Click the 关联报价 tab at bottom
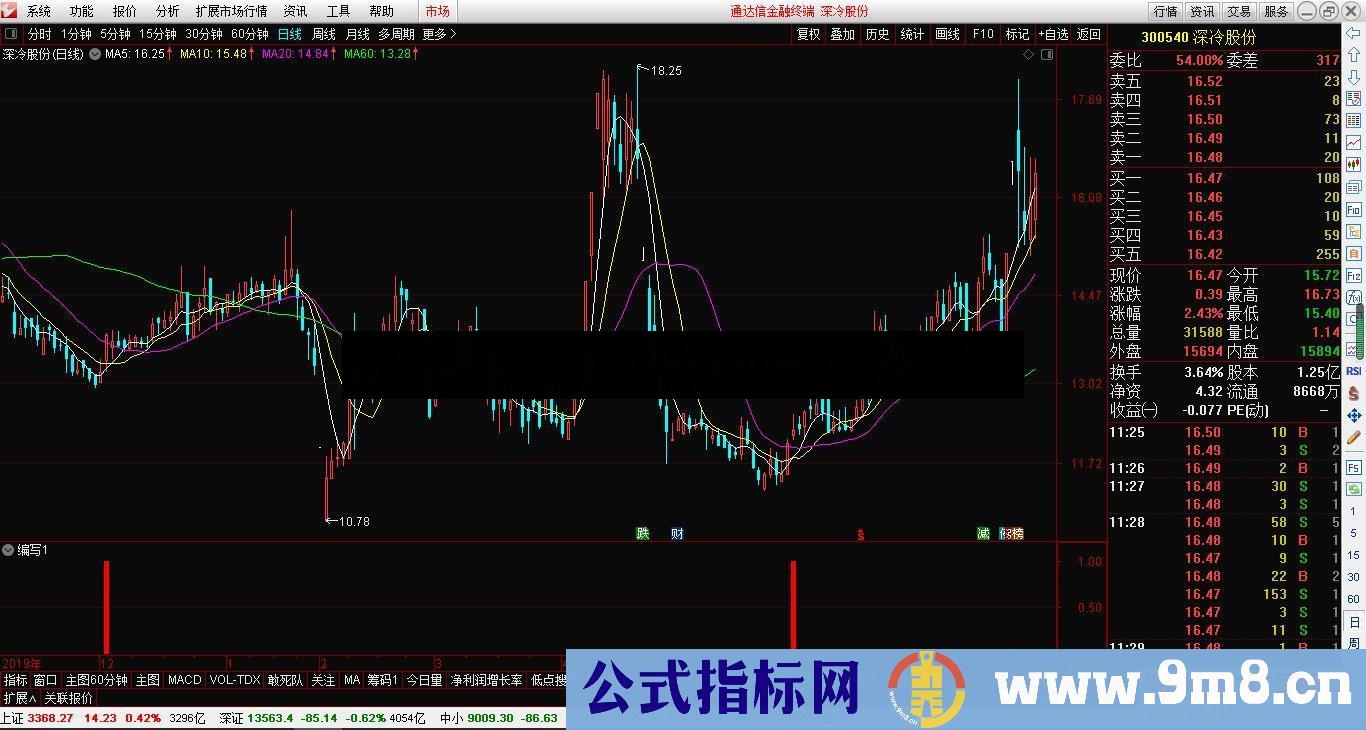This screenshot has width=1366, height=730. [68, 698]
